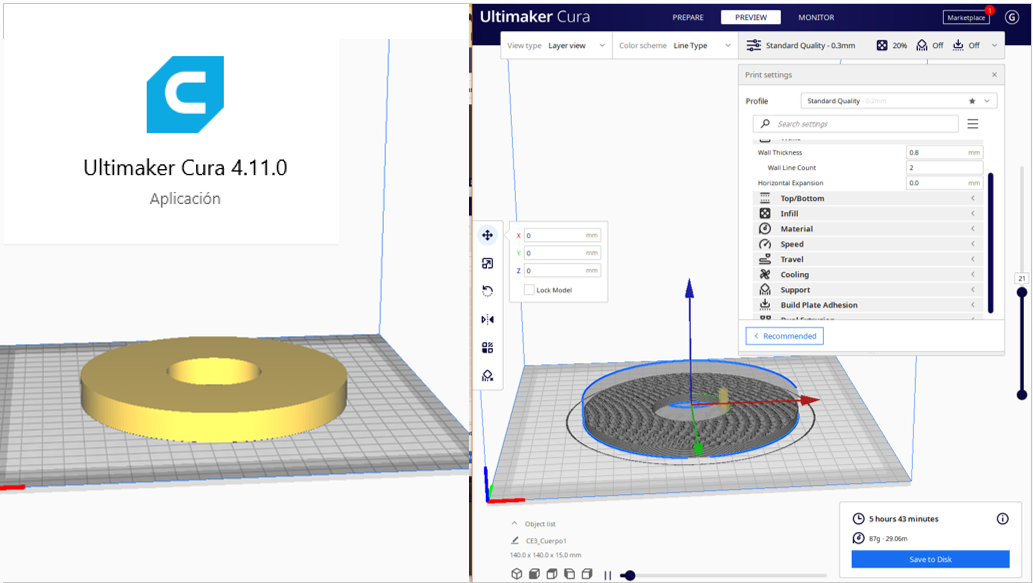
Task: Click the Horizontal Expansion value field
Action: [x=944, y=182]
